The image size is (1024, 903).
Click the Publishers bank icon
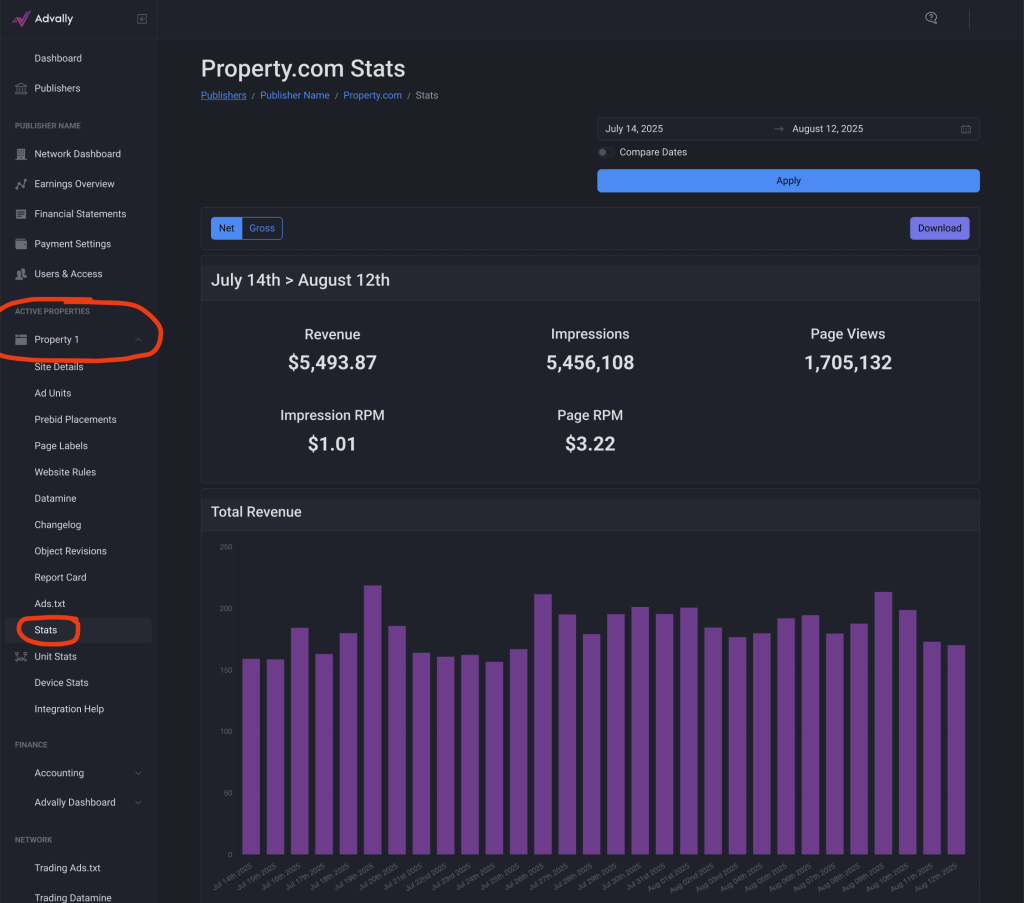[21, 88]
